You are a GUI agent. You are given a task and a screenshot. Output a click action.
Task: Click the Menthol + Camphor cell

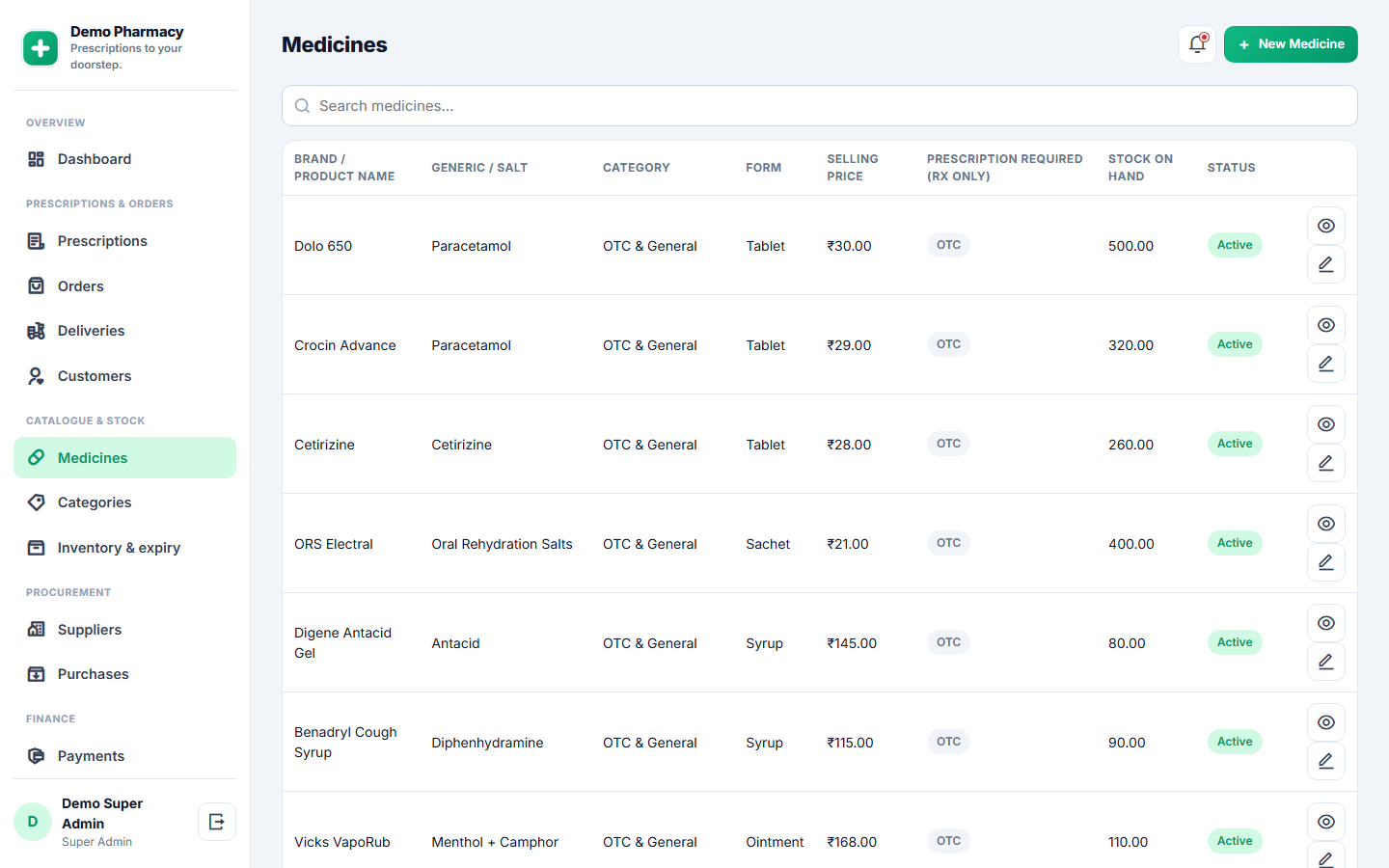click(495, 842)
